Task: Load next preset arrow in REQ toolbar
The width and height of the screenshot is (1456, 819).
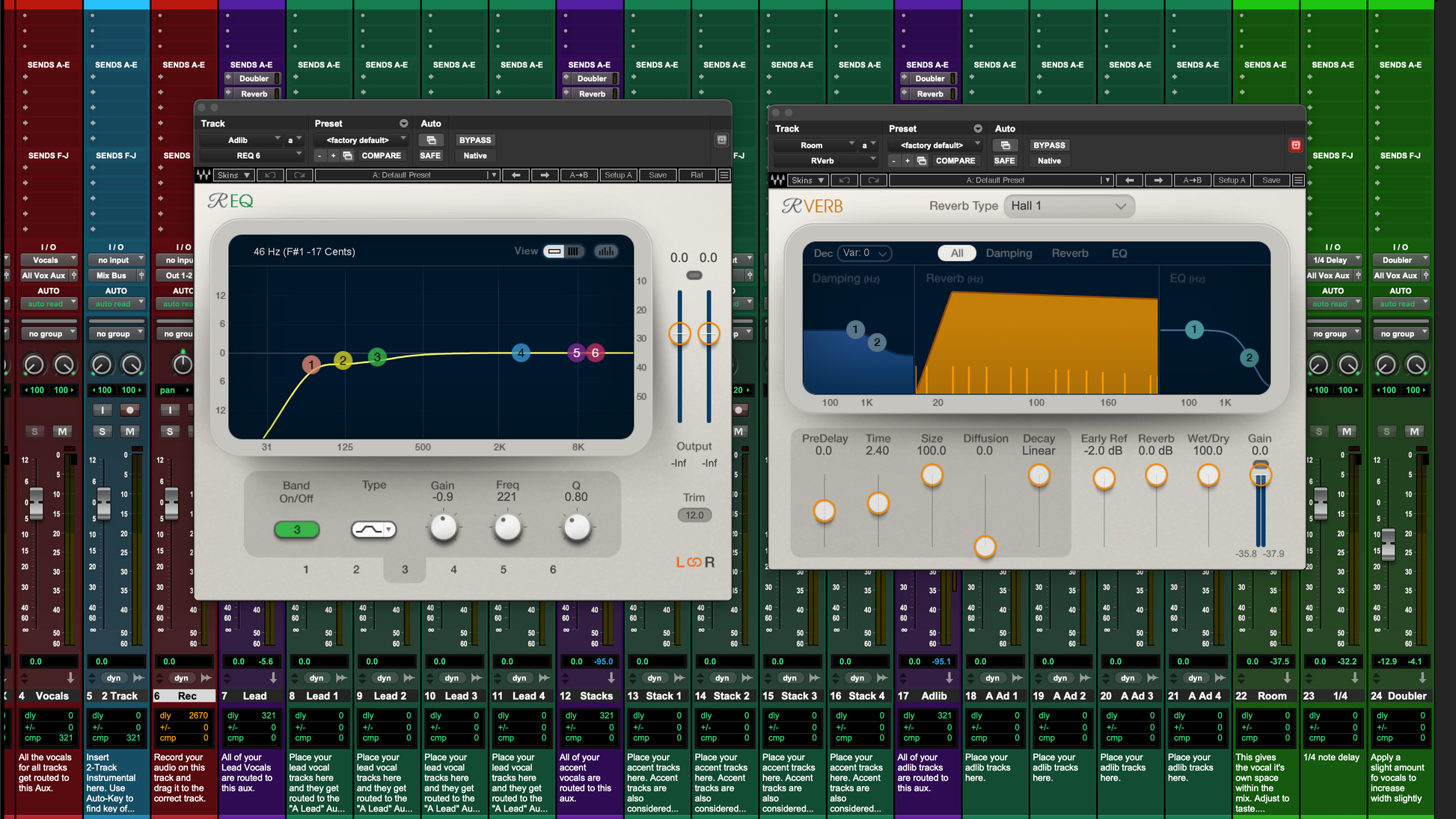Action: coord(545,175)
